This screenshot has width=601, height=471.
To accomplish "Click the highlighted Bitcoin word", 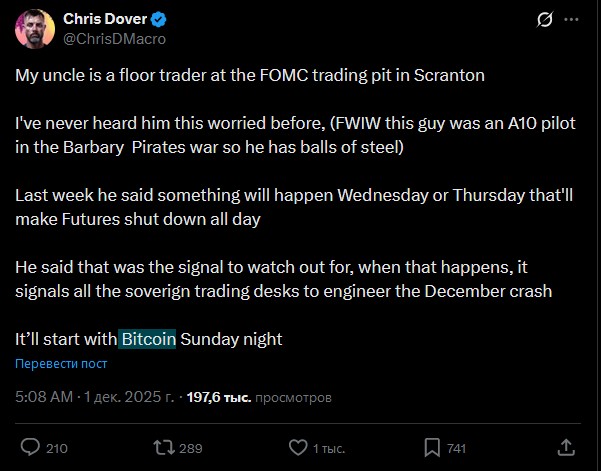I will 148,339.
